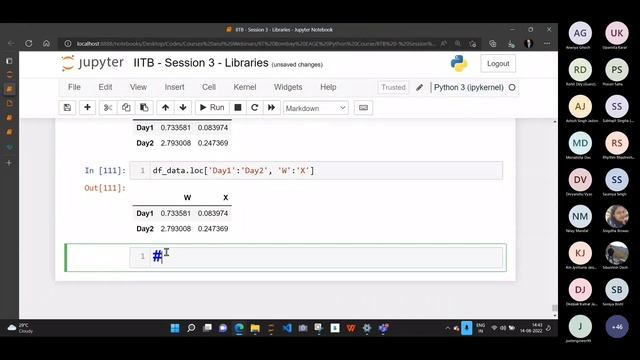
Task: Select participant MD avatar
Action: 580,143
